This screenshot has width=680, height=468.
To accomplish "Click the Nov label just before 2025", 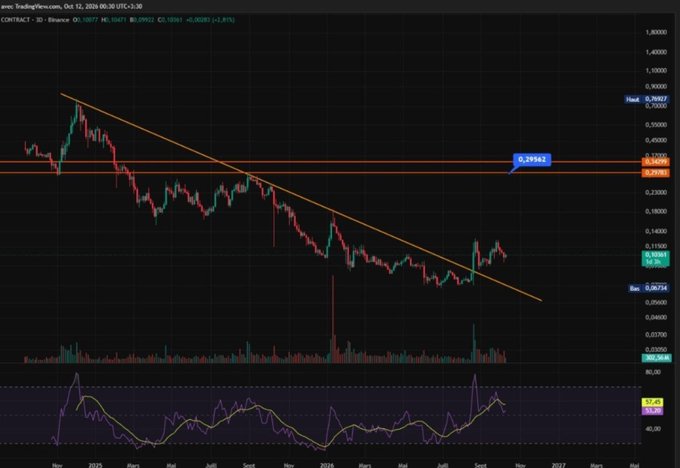I will [x=57, y=465].
